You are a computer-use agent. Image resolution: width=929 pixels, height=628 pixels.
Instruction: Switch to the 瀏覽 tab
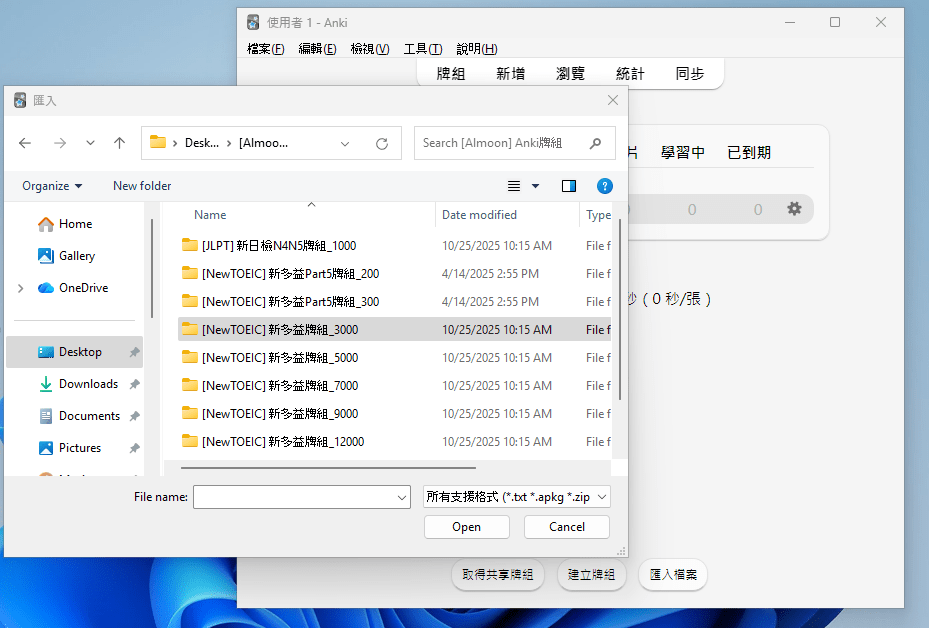570,74
